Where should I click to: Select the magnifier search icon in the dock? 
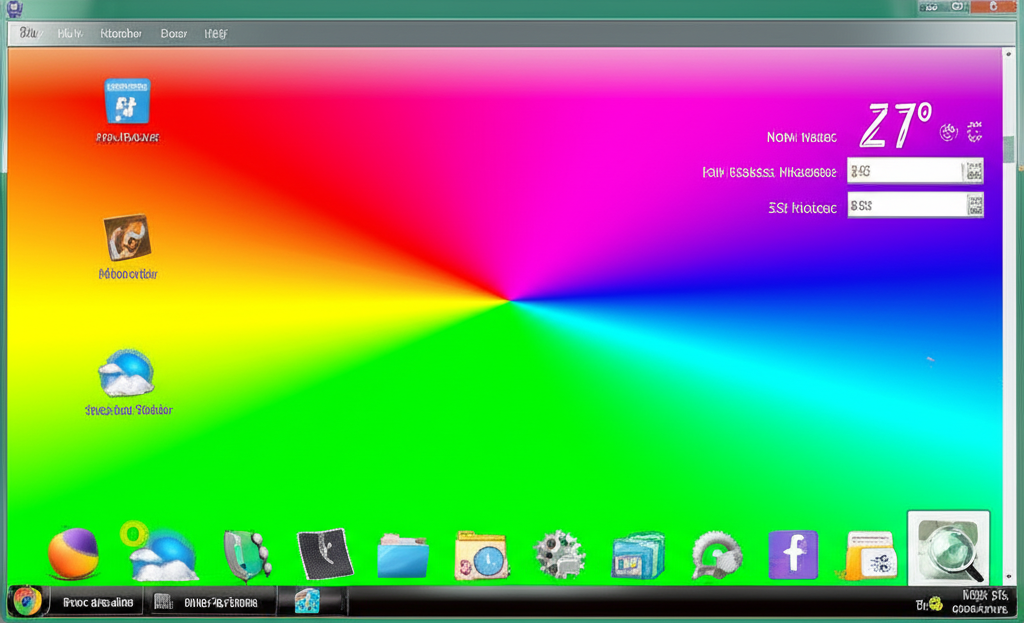click(948, 551)
